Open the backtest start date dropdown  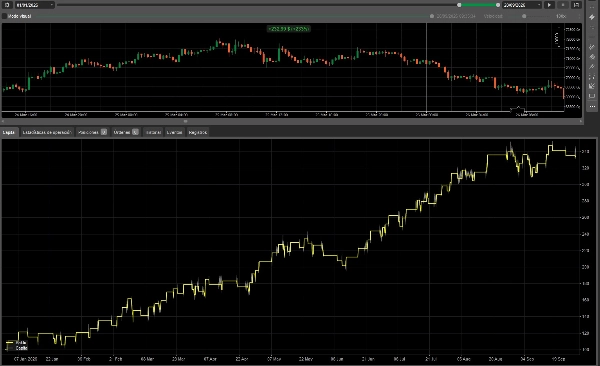[34, 5]
